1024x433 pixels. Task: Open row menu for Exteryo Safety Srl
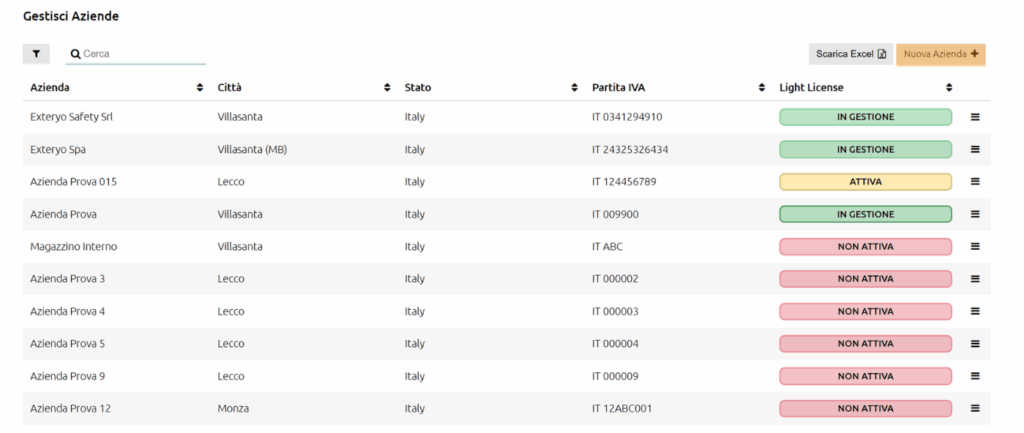click(x=975, y=117)
